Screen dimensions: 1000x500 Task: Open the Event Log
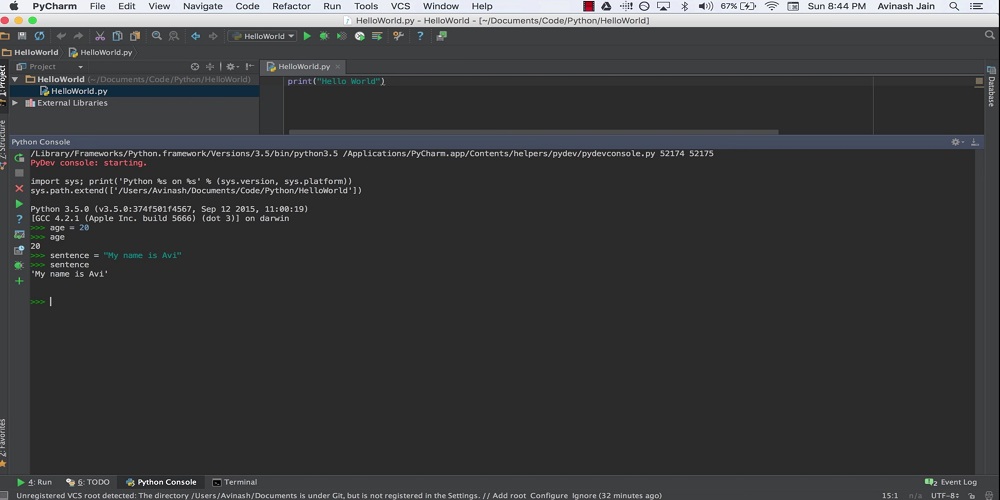[951, 482]
